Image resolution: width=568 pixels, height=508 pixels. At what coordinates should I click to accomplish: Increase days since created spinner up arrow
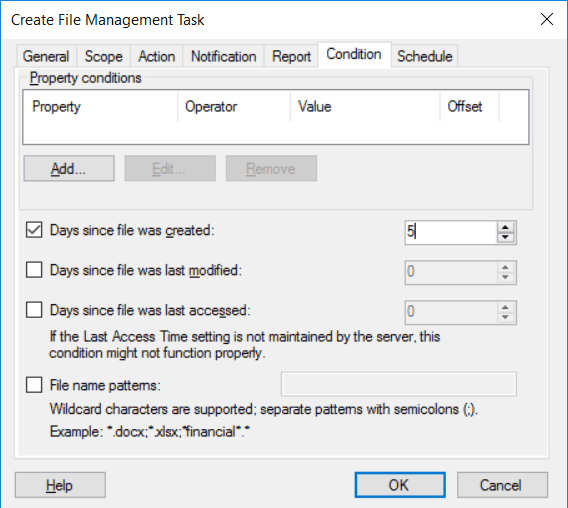[505, 228]
